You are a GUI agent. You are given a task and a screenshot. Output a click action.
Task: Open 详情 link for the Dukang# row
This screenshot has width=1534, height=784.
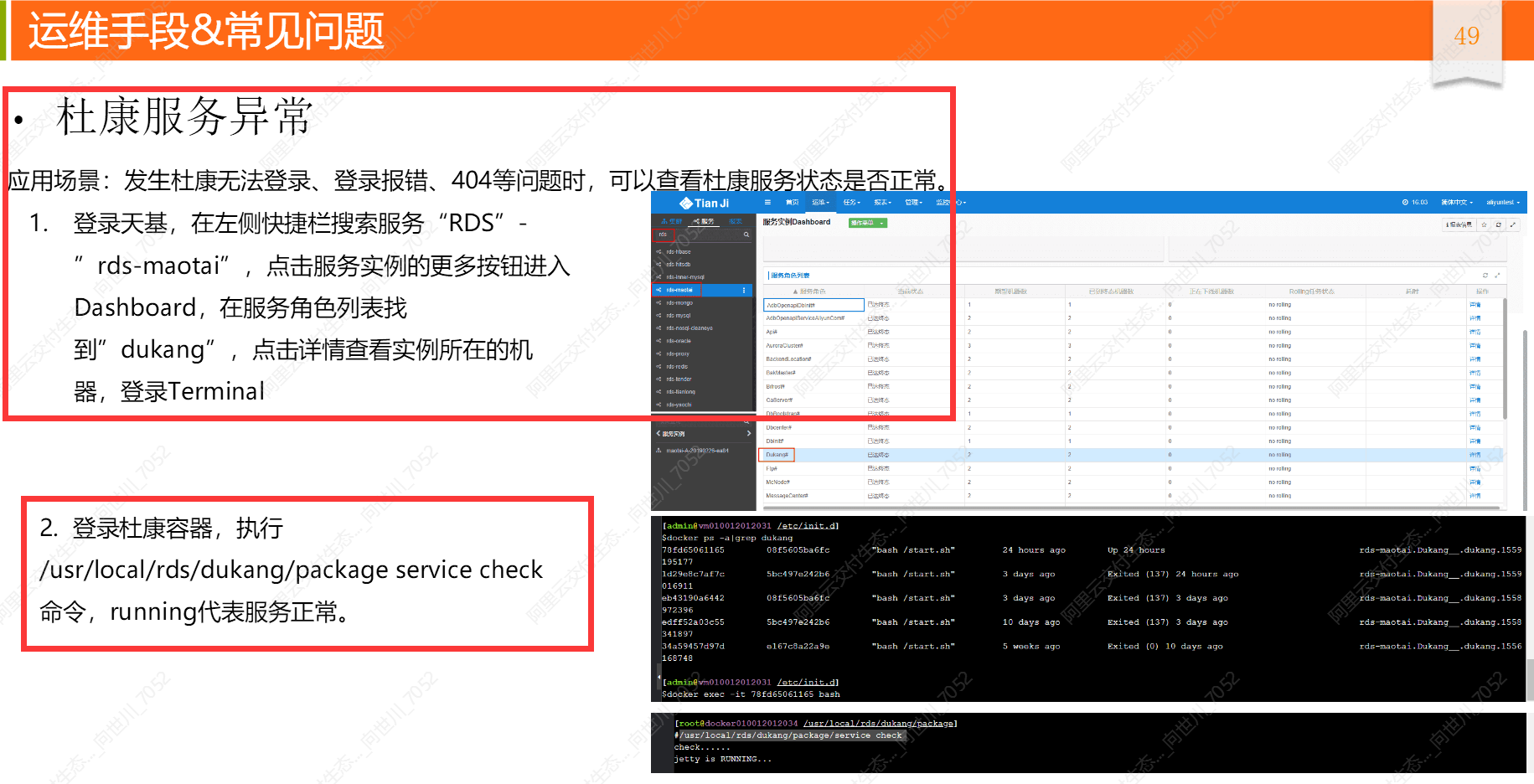pos(1475,455)
